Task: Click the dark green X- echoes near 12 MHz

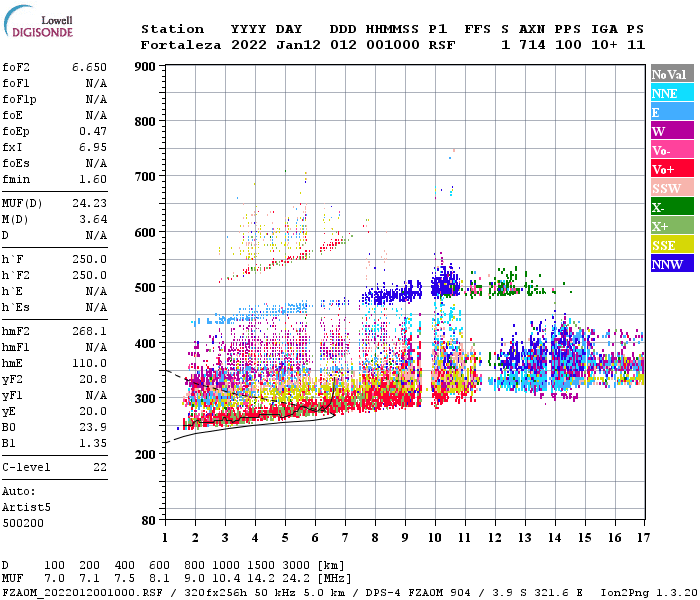Action: [509, 284]
